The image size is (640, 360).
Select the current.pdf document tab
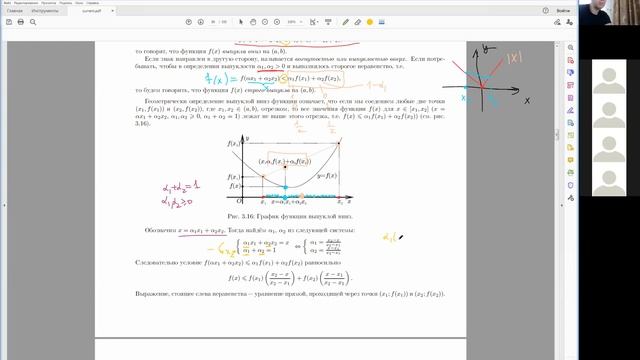coord(92,11)
